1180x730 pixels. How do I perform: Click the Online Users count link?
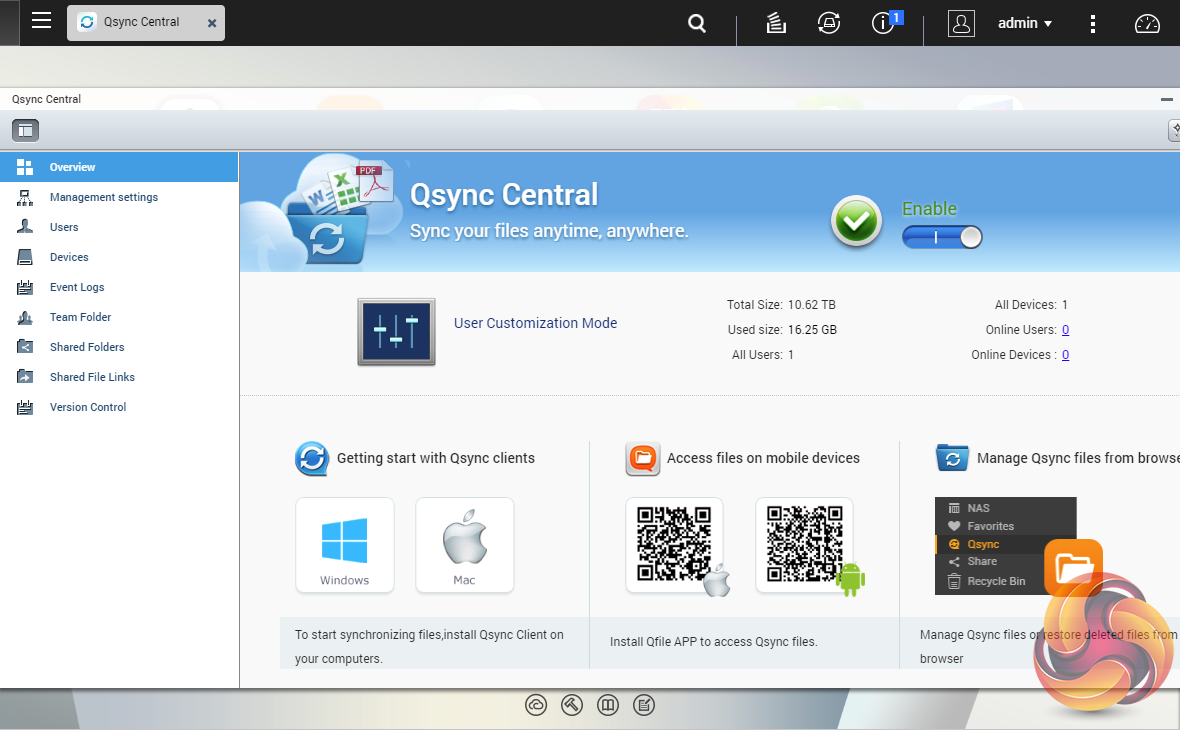pyautogui.click(x=1065, y=330)
